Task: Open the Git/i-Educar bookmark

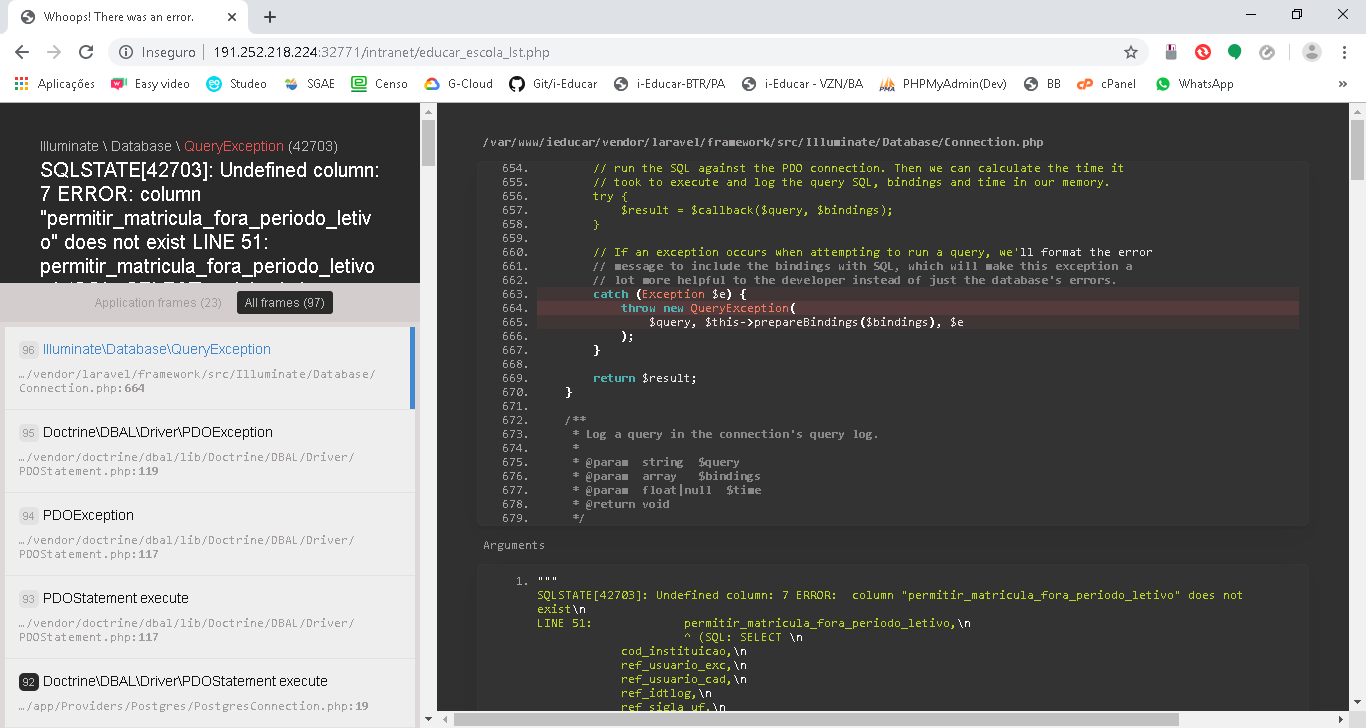Action: 553,84
